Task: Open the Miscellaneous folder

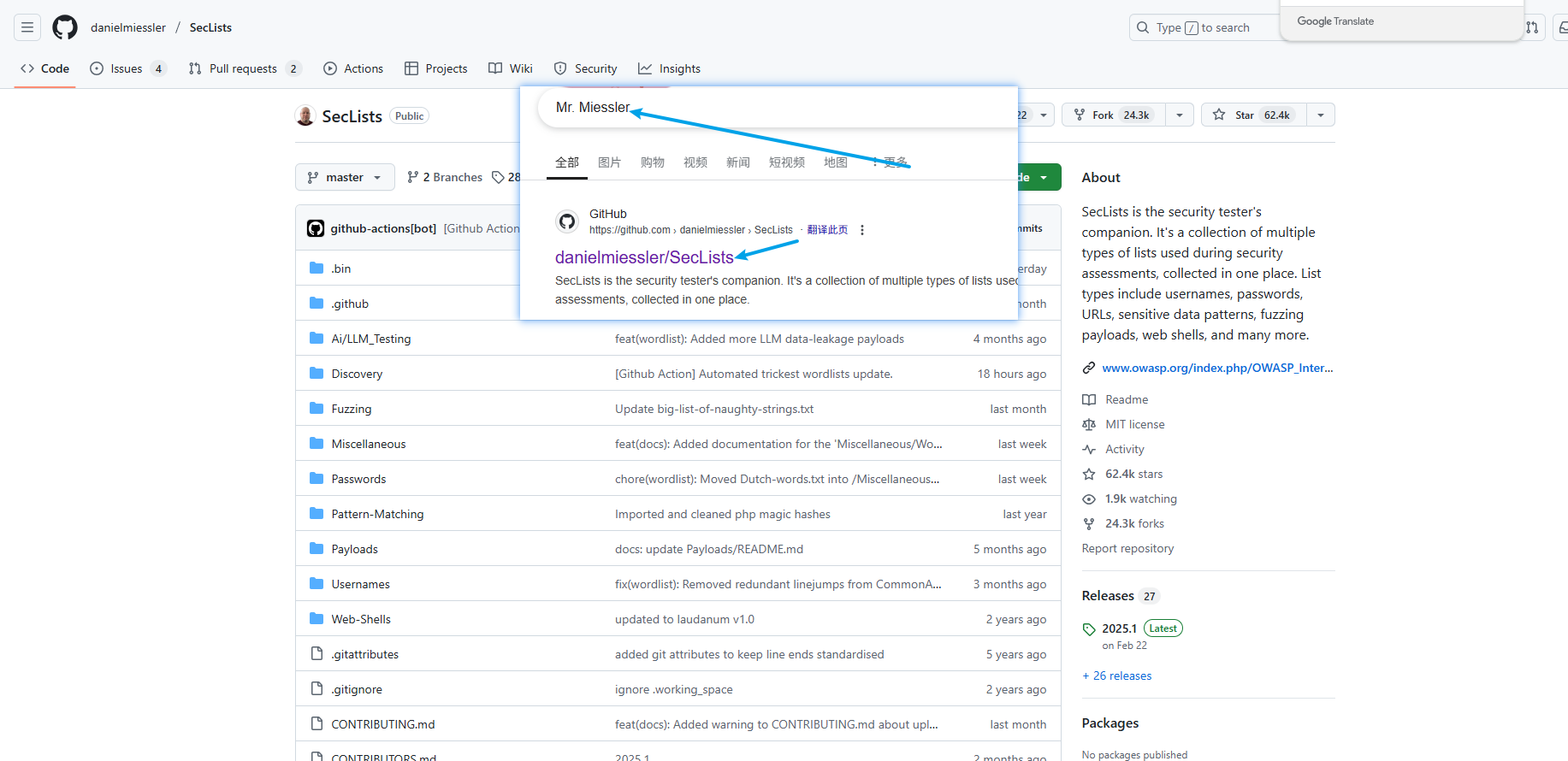Action: (369, 444)
